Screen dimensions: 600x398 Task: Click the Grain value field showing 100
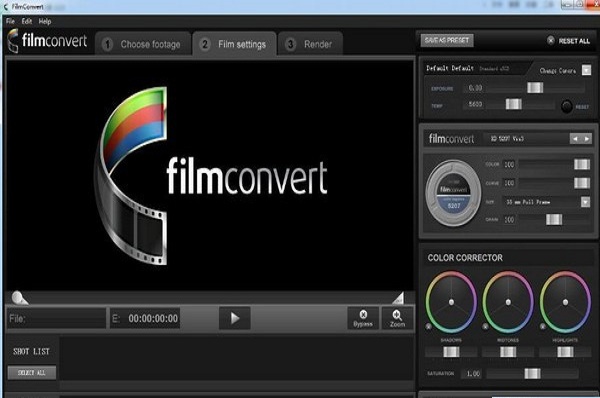pyautogui.click(x=509, y=220)
